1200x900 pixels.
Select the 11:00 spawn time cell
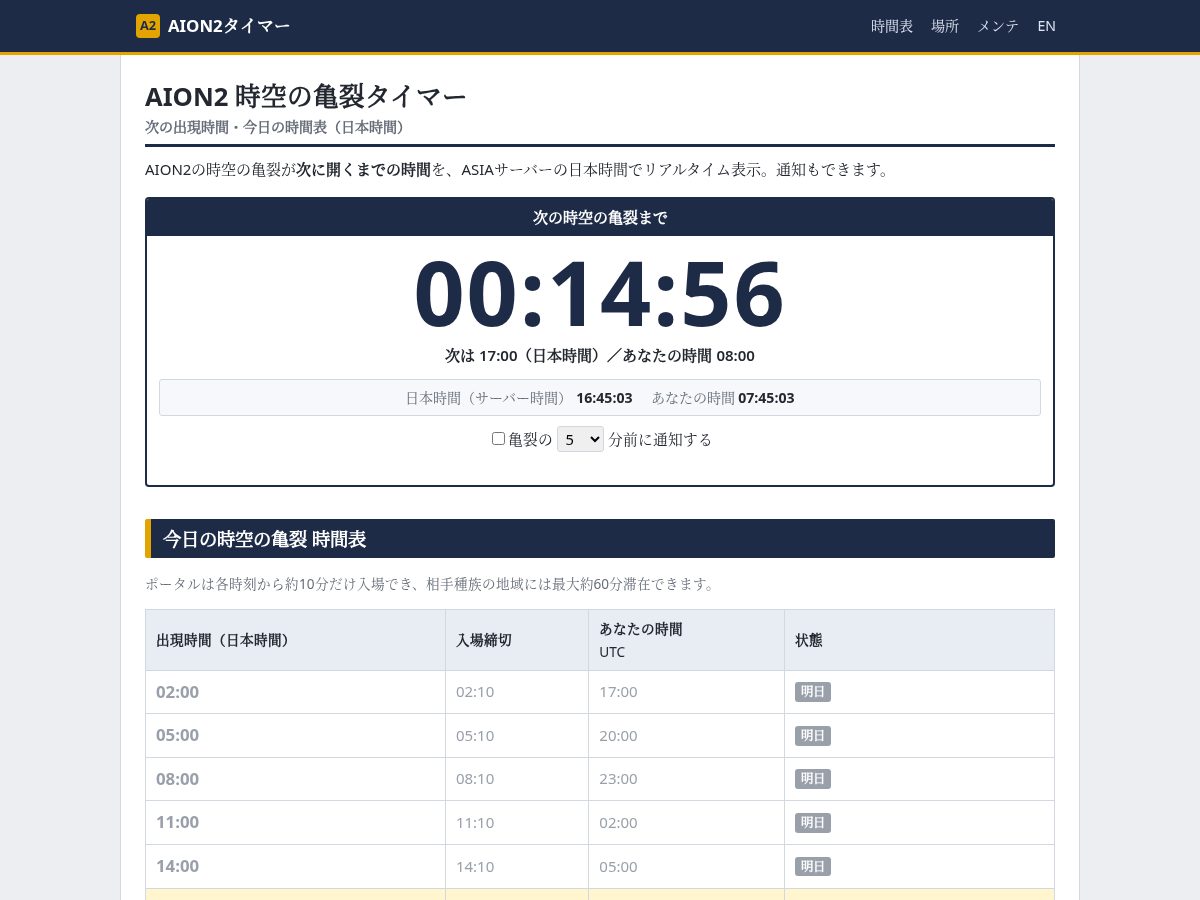tap(295, 822)
